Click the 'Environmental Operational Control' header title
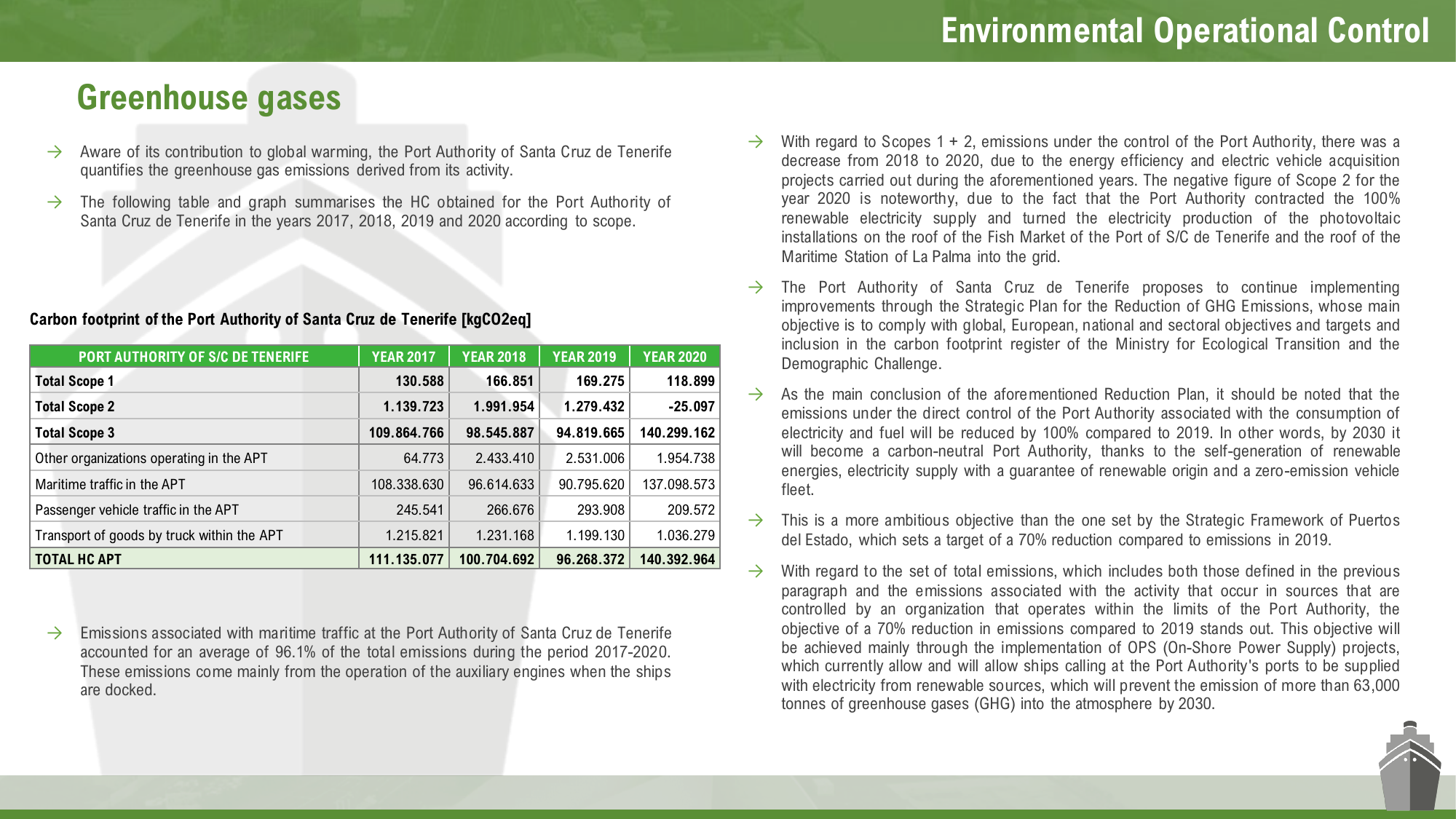The image size is (1456, 819). (1185, 31)
